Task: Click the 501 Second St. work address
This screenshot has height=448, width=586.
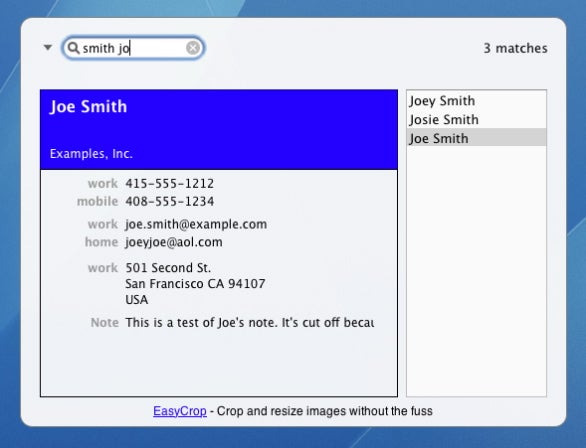Action: (x=168, y=268)
